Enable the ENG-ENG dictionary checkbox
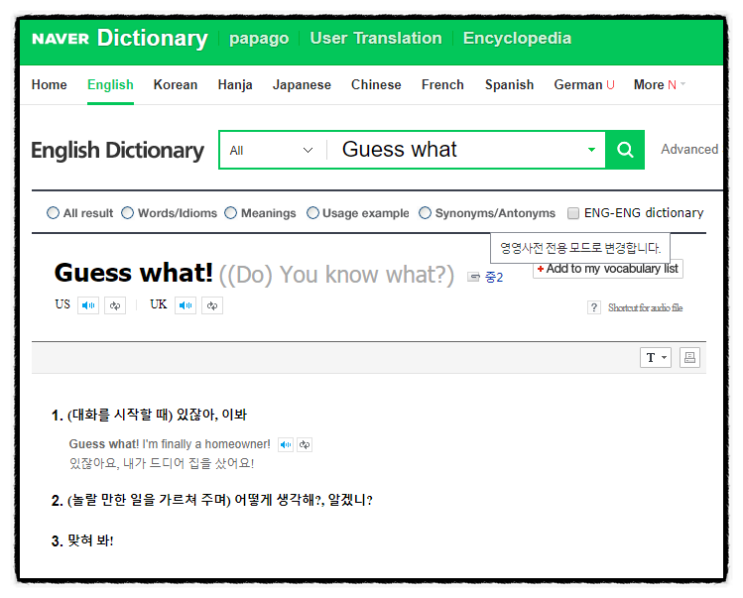The width and height of the screenshot is (743, 598). [573, 213]
